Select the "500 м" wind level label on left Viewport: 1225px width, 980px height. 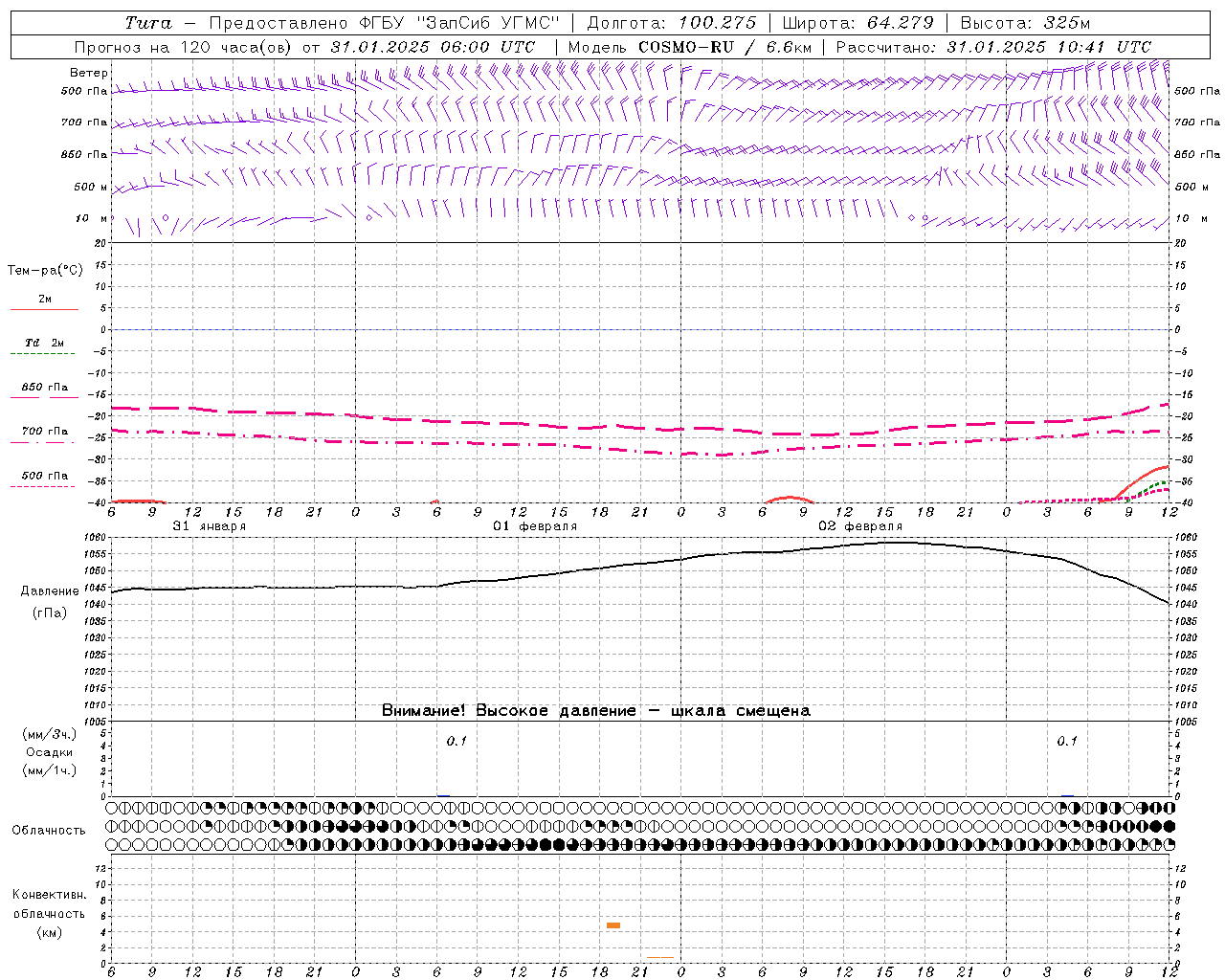(91, 187)
